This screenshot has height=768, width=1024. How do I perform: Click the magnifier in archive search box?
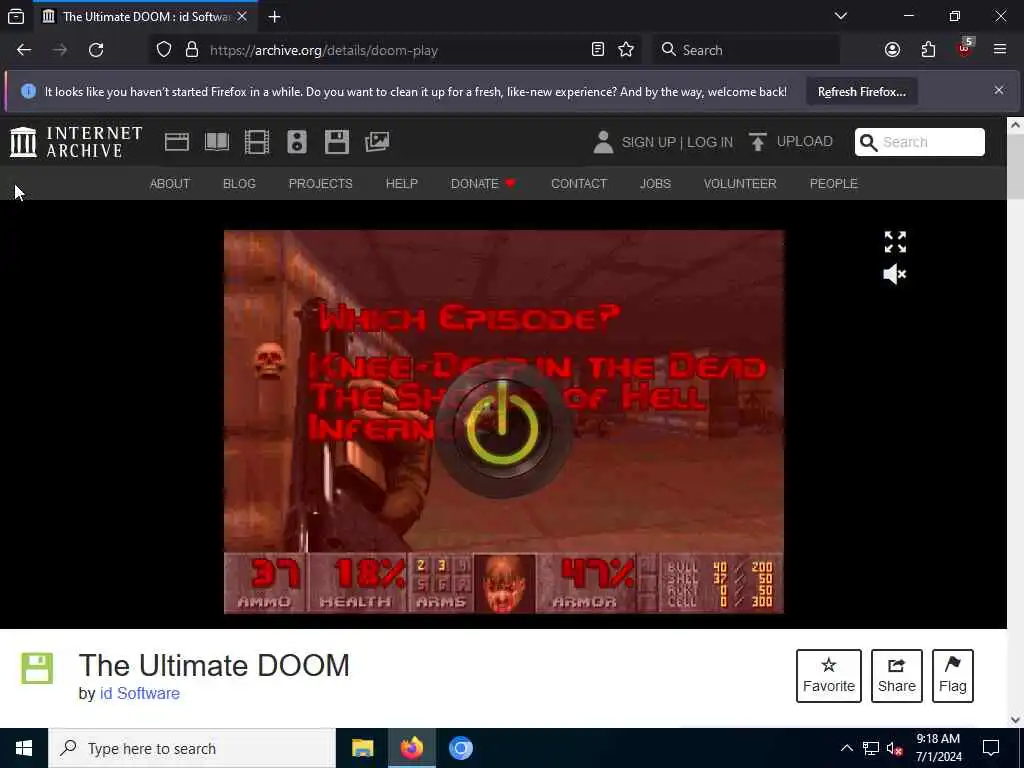coord(868,142)
